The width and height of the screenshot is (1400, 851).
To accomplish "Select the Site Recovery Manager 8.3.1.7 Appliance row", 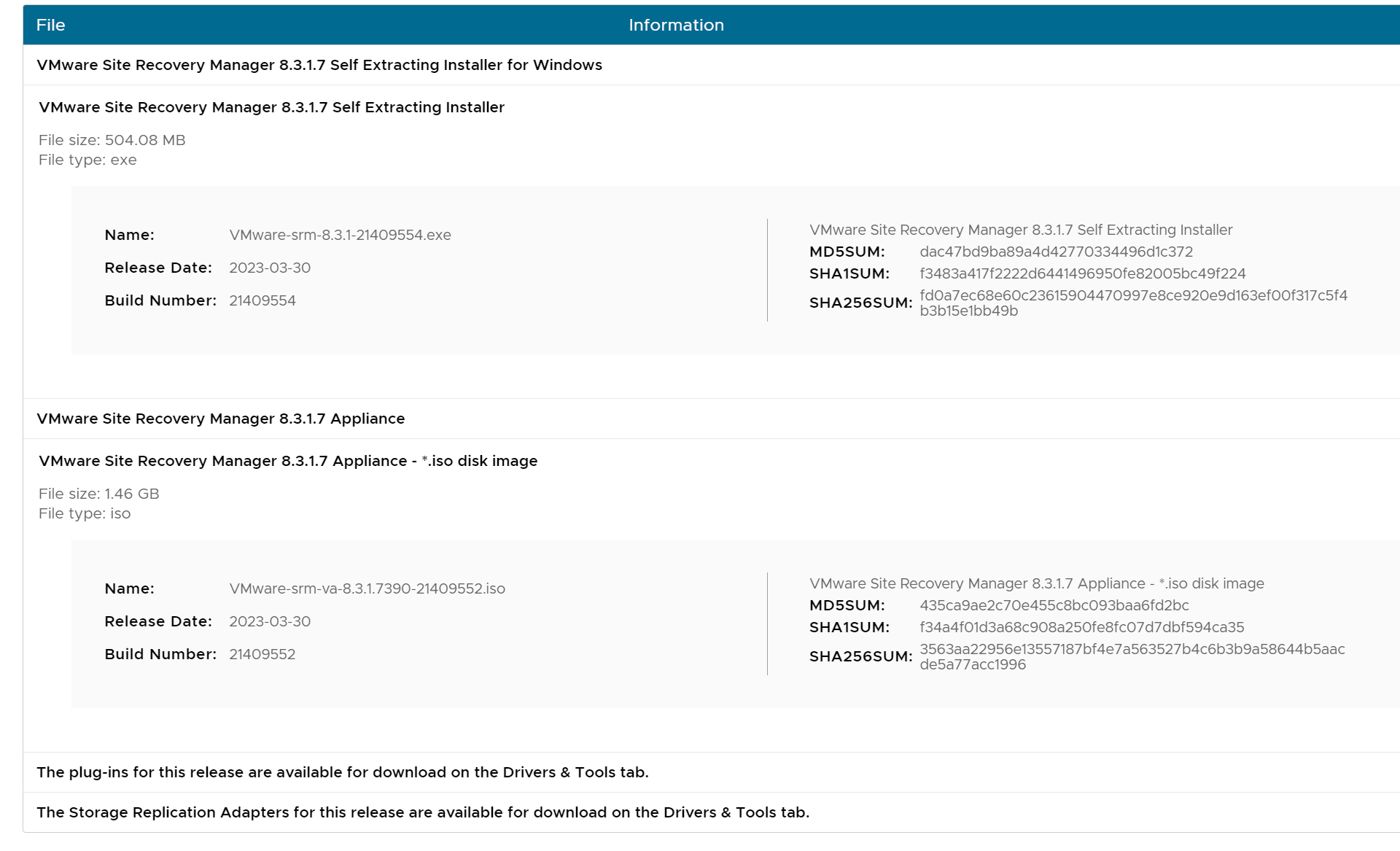I will coord(220,419).
